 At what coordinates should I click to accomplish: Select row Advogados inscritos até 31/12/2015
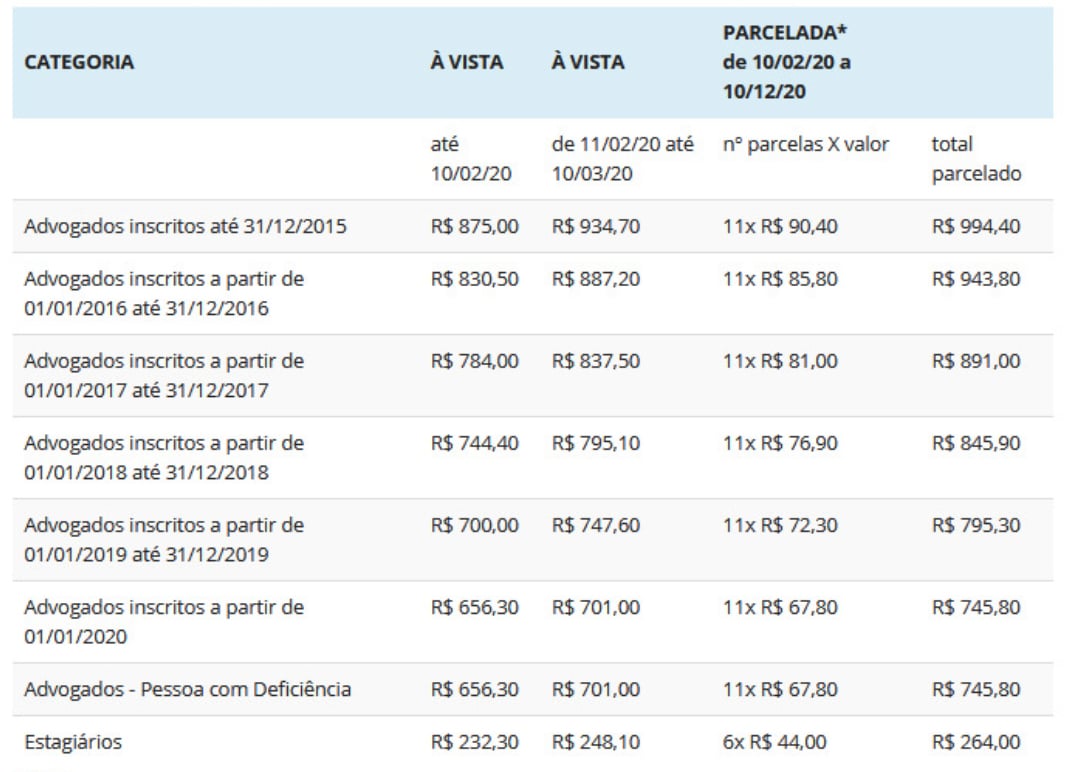[x=532, y=226]
